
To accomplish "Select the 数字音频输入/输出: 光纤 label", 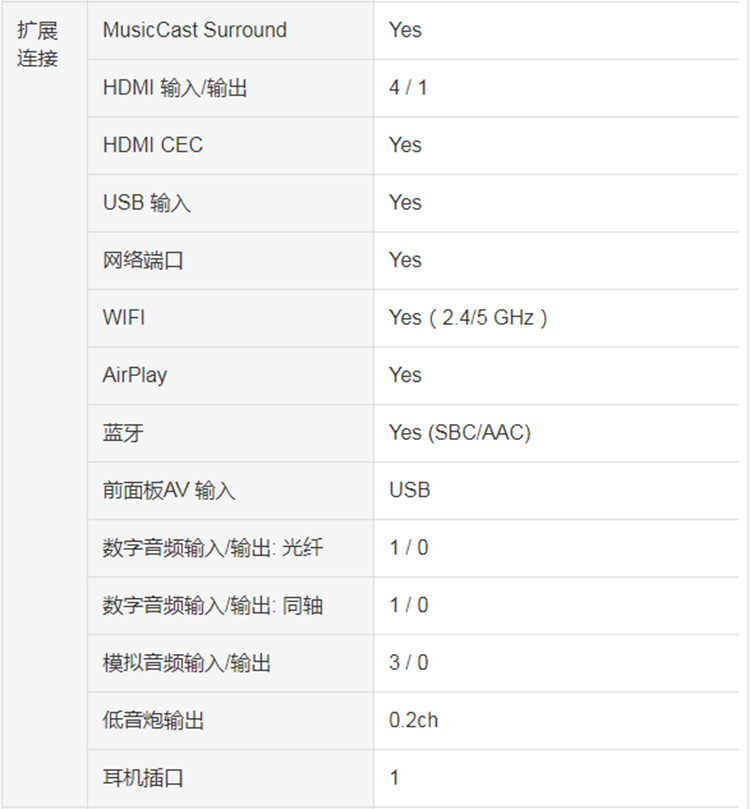I will (213, 548).
